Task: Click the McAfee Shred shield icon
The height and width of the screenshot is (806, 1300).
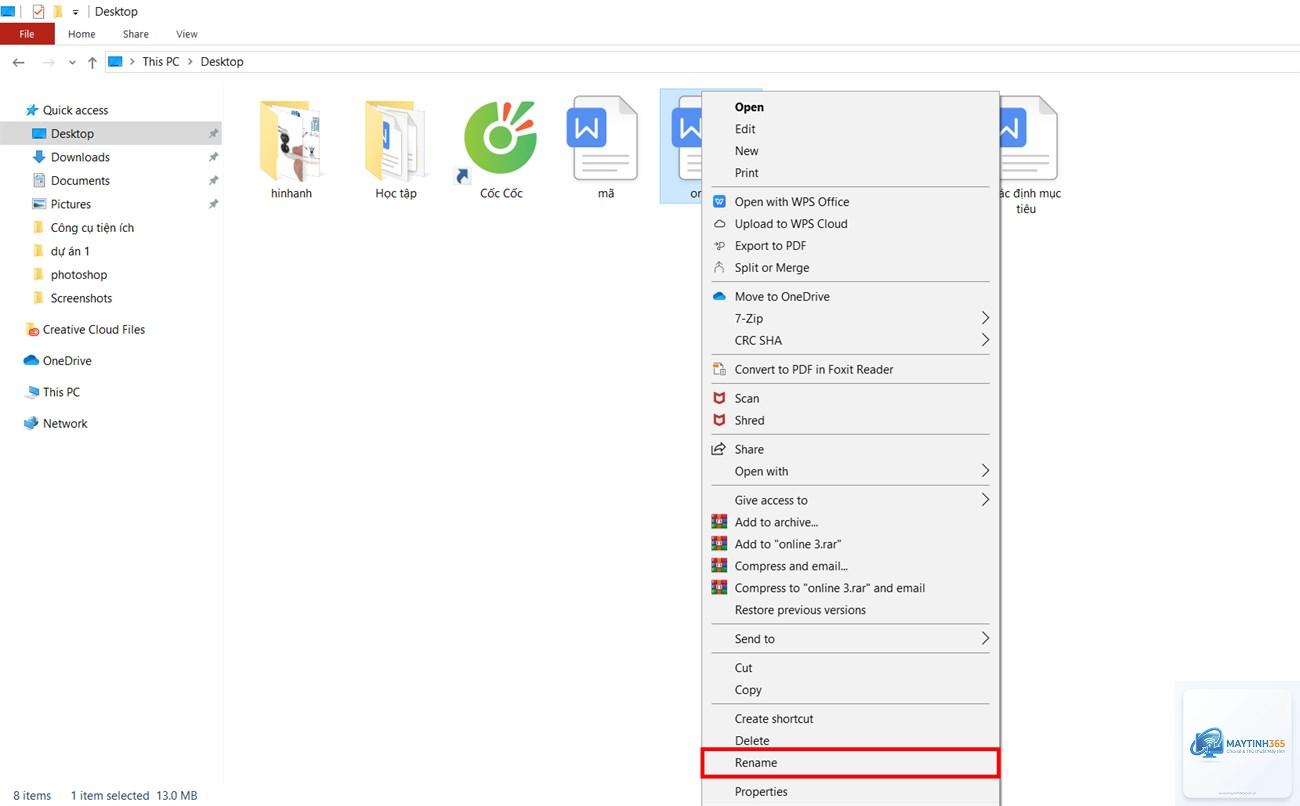Action: coord(719,420)
